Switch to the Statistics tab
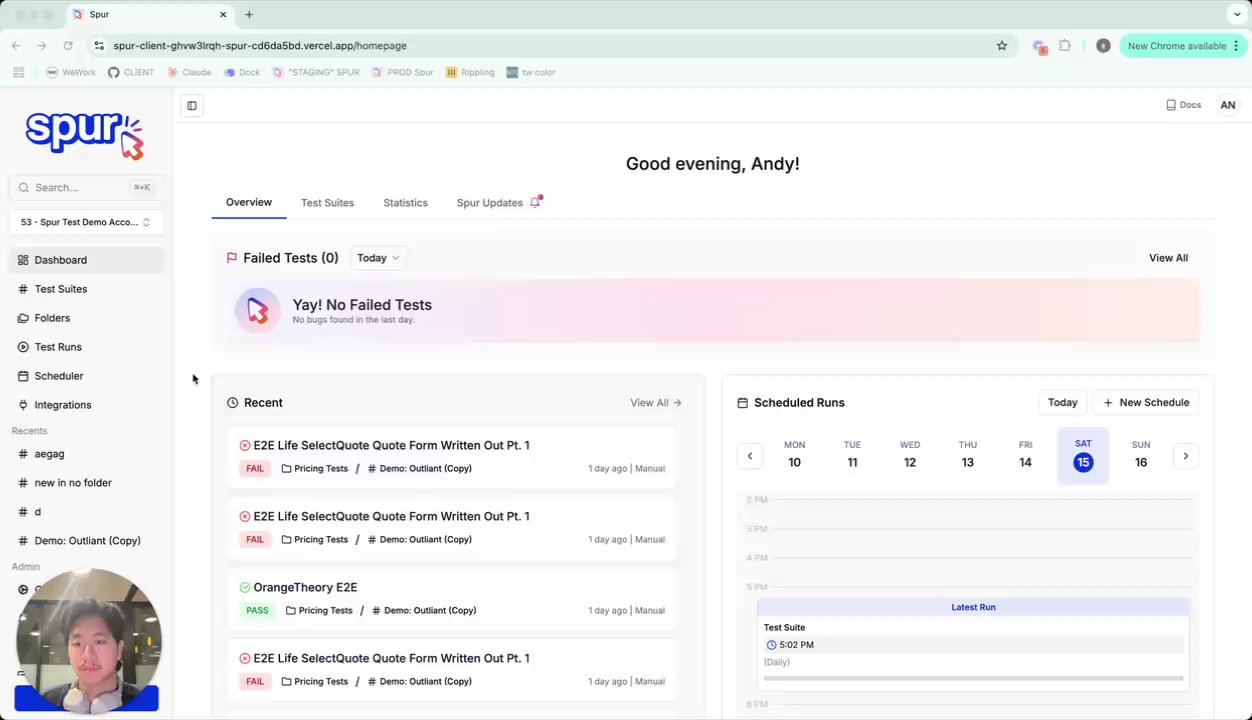This screenshot has height=720, width=1252. (x=405, y=202)
